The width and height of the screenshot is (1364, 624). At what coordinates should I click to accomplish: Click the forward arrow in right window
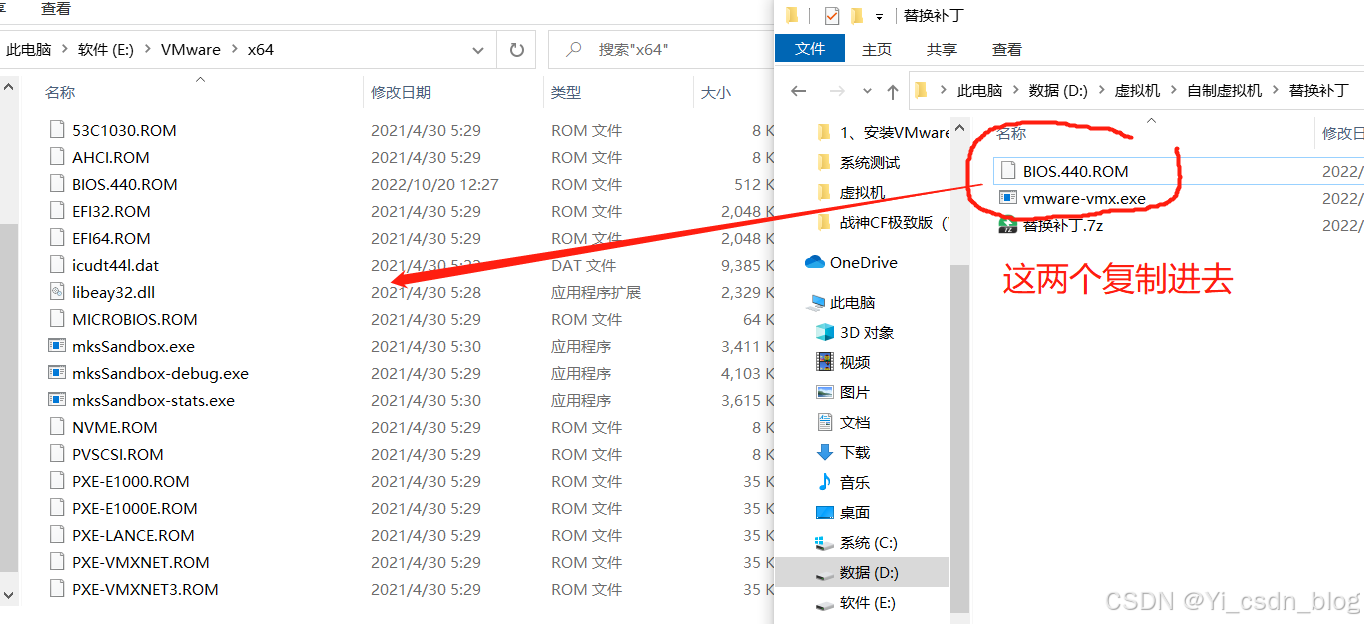[838, 91]
